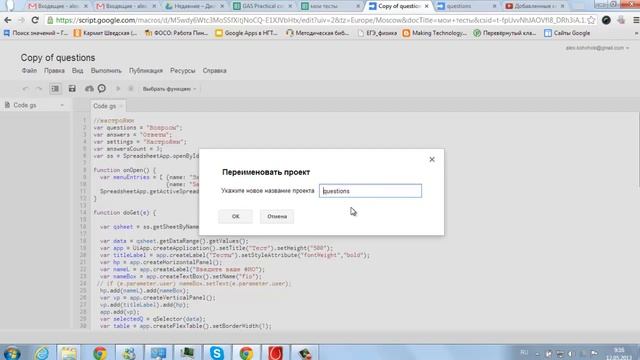Click the Windows Start button
This screenshot has height=360, width=640.
point(11,353)
